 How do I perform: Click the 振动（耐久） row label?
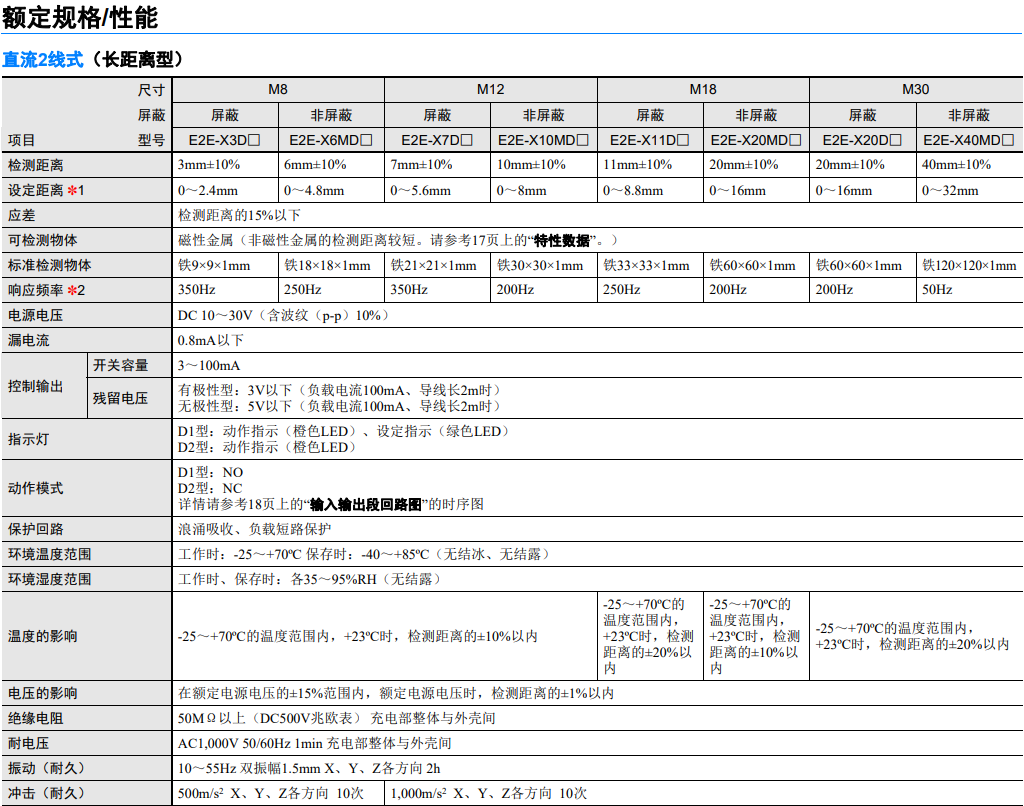point(46,768)
